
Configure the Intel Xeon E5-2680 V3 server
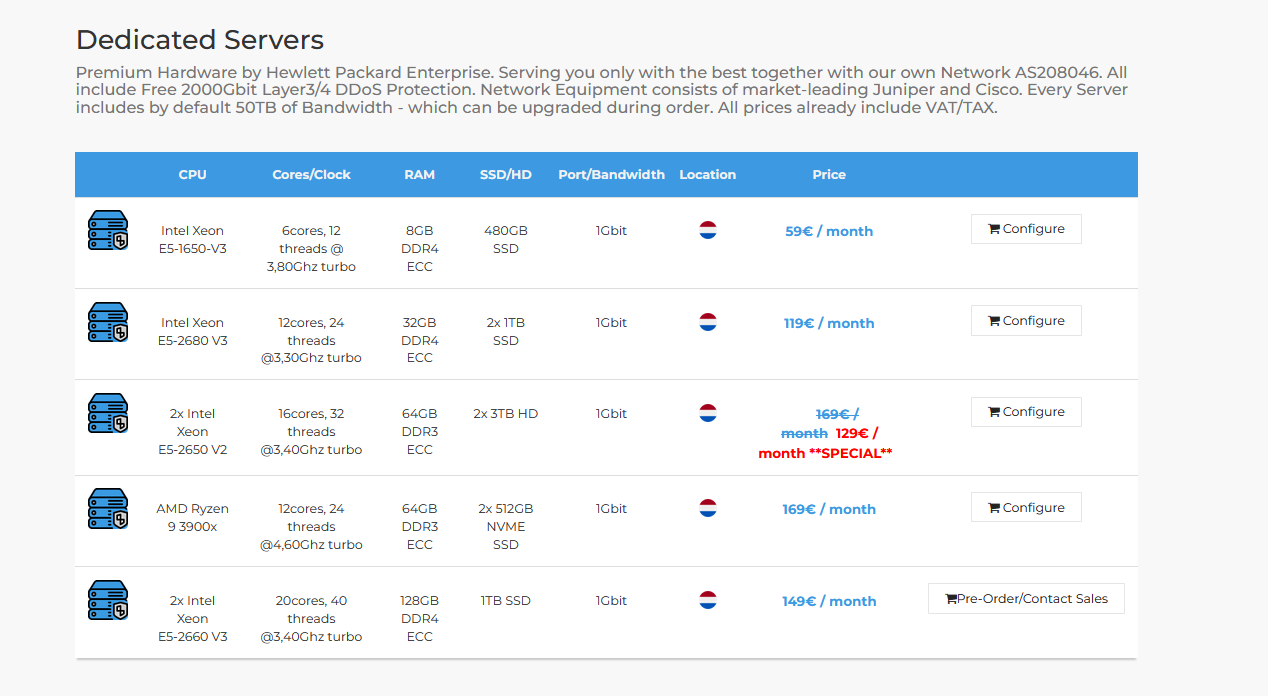click(x=1025, y=321)
